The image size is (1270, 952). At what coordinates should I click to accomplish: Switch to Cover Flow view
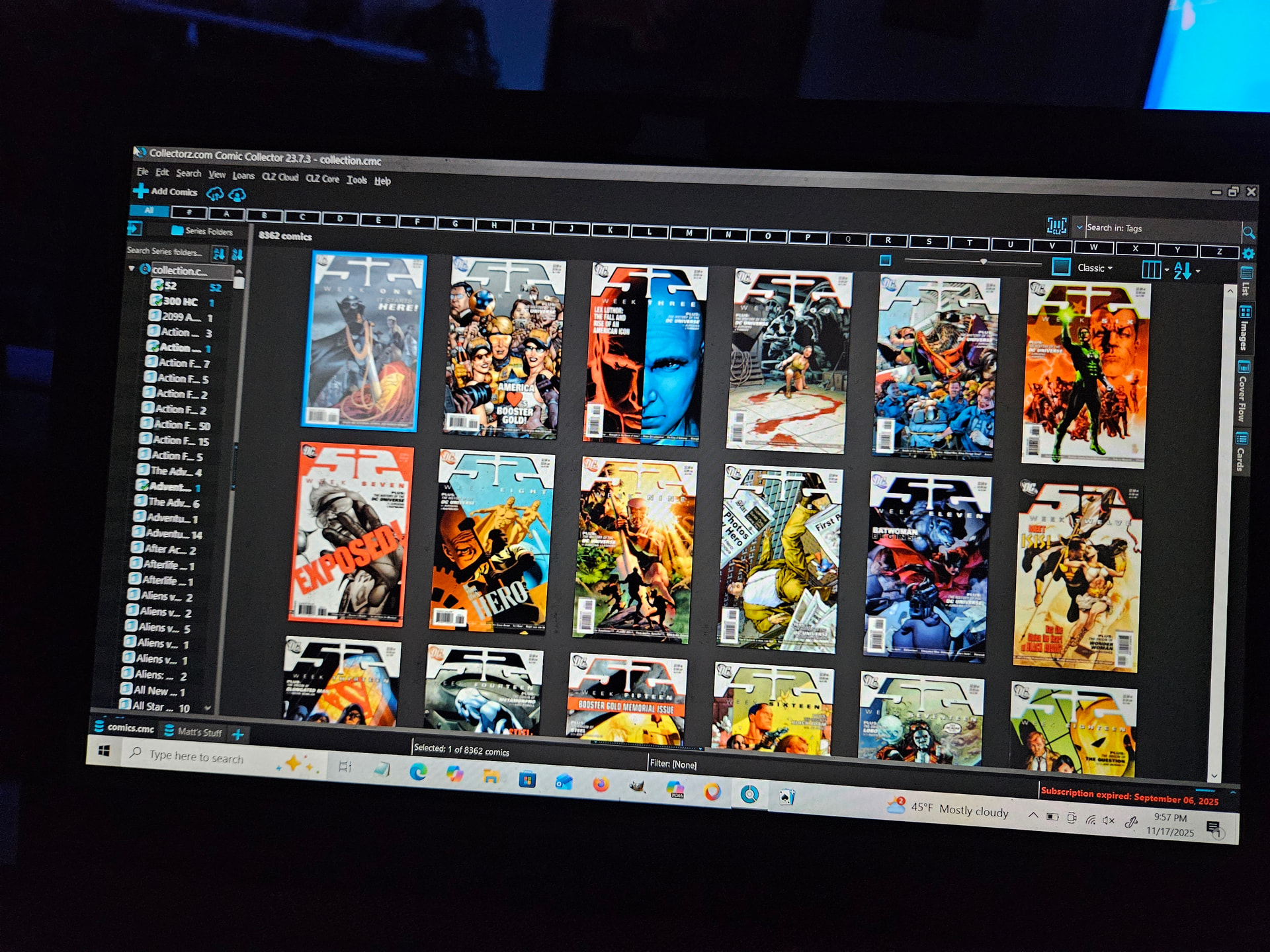(x=1243, y=390)
